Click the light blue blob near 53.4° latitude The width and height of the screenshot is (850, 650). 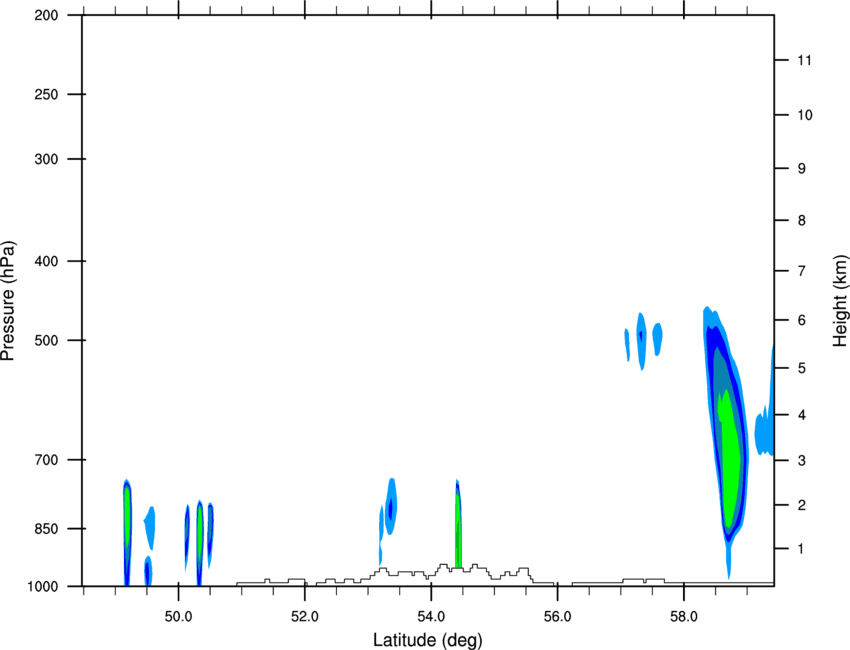point(391,505)
